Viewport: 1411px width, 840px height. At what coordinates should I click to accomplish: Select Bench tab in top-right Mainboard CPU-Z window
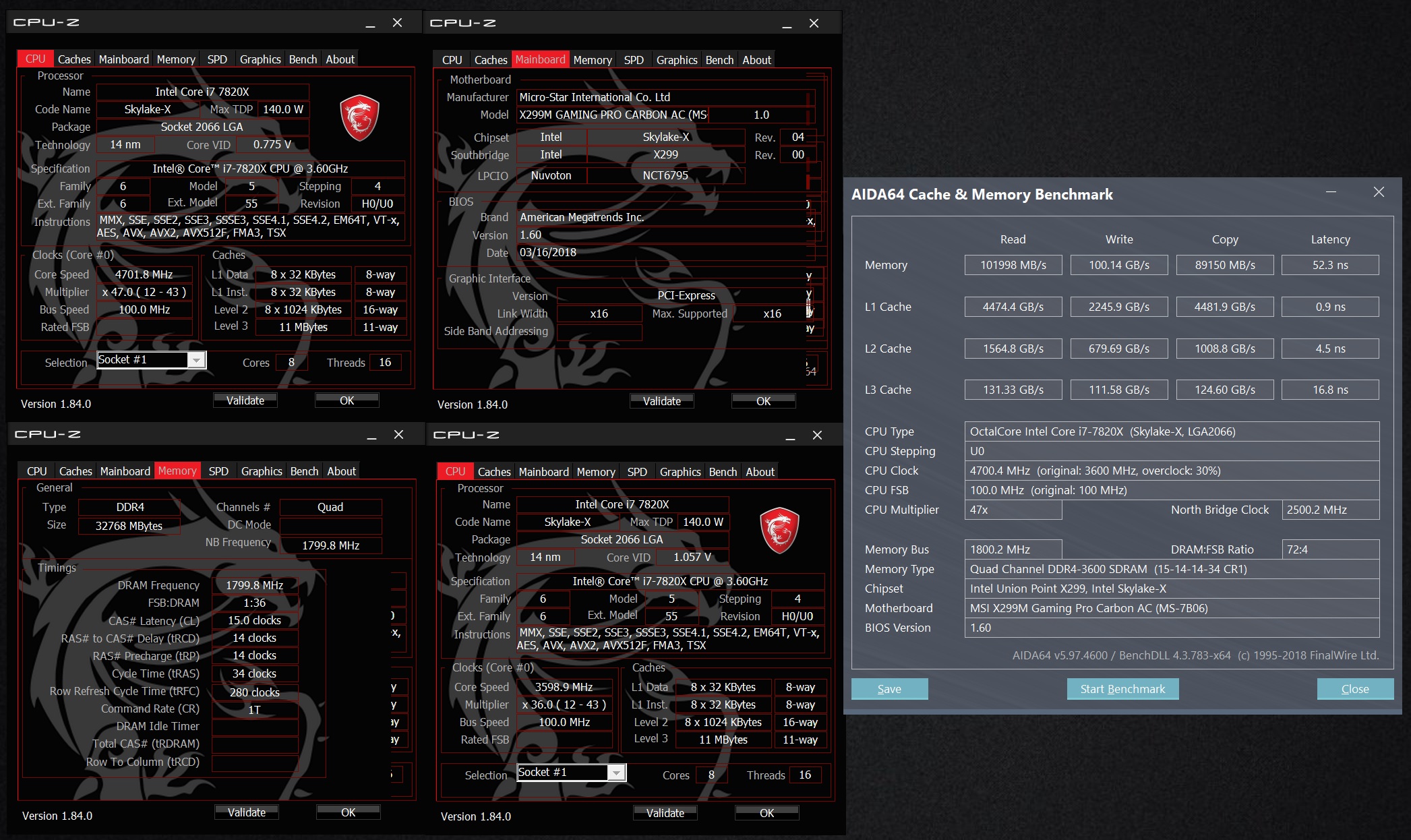pos(719,60)
